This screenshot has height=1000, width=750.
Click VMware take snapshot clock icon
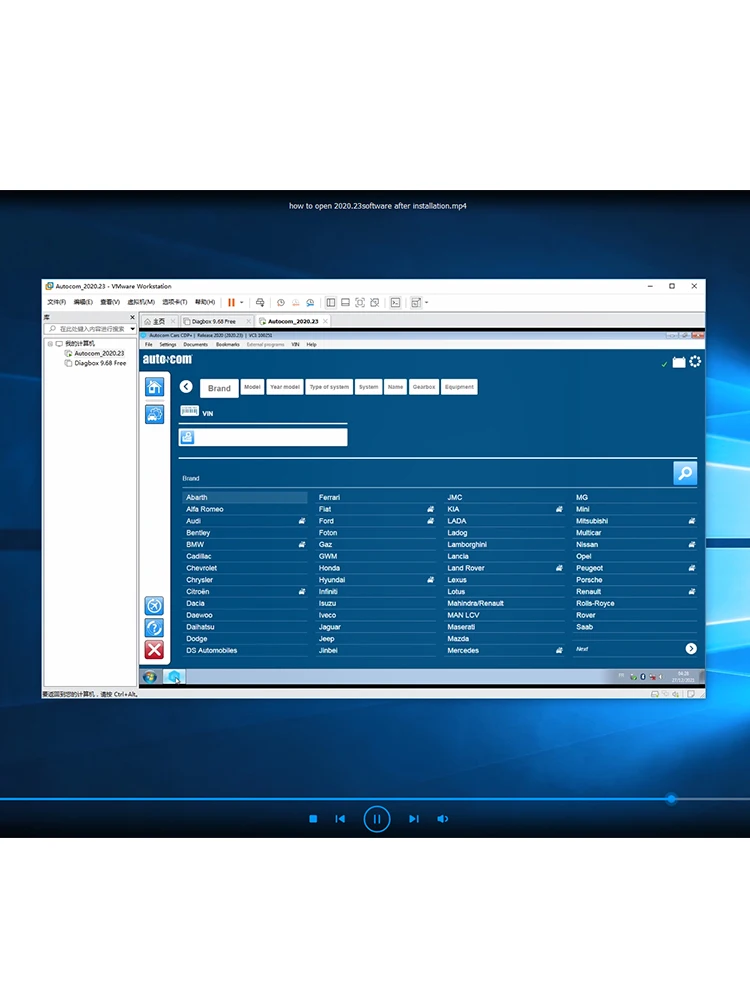281,302
